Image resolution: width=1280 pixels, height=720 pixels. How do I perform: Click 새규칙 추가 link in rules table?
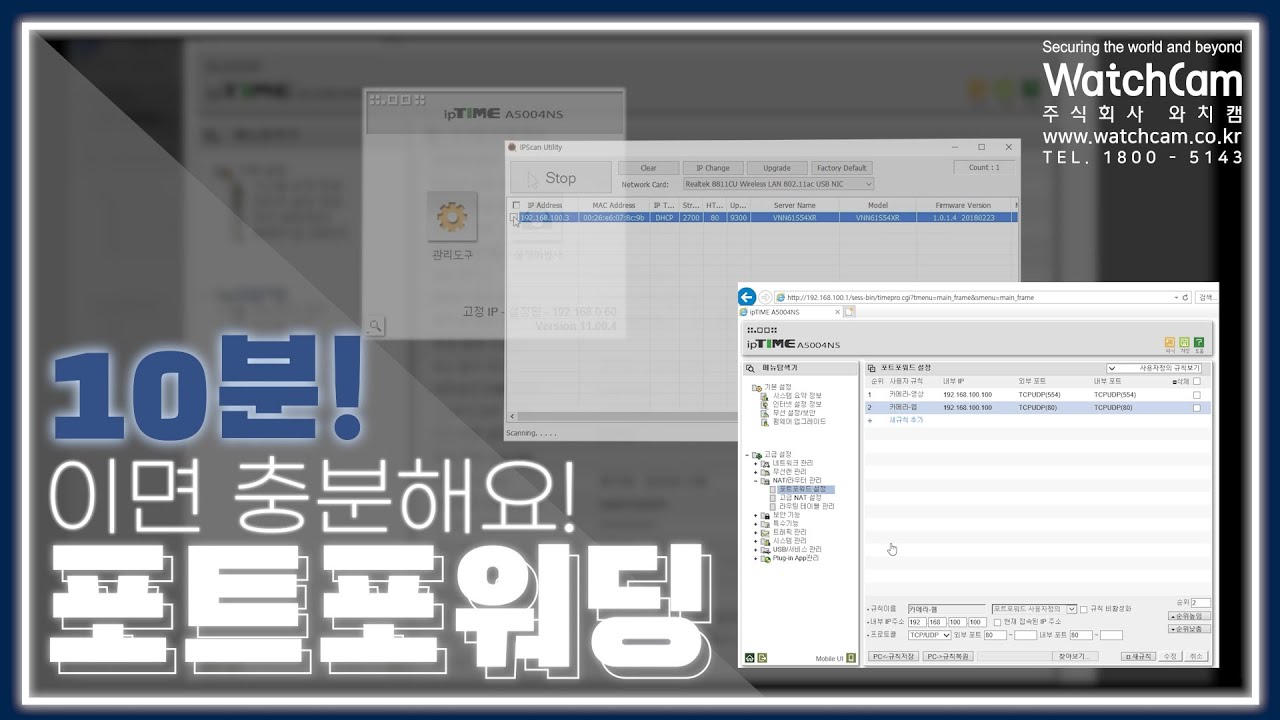pyautogui.click(x=906, y=420)
